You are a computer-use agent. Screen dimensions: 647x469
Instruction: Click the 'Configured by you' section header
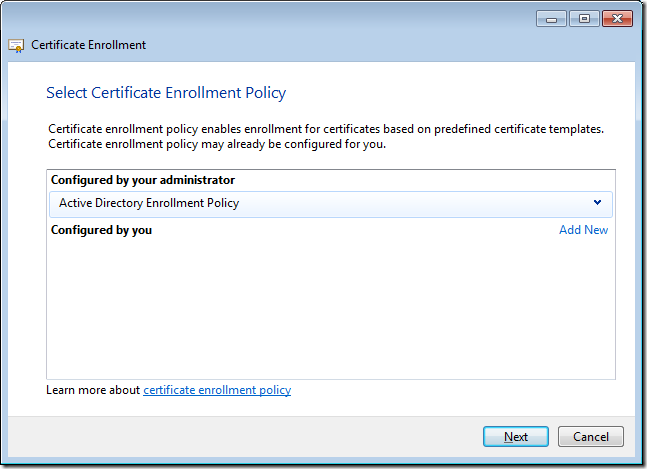[x=101, y=230]
